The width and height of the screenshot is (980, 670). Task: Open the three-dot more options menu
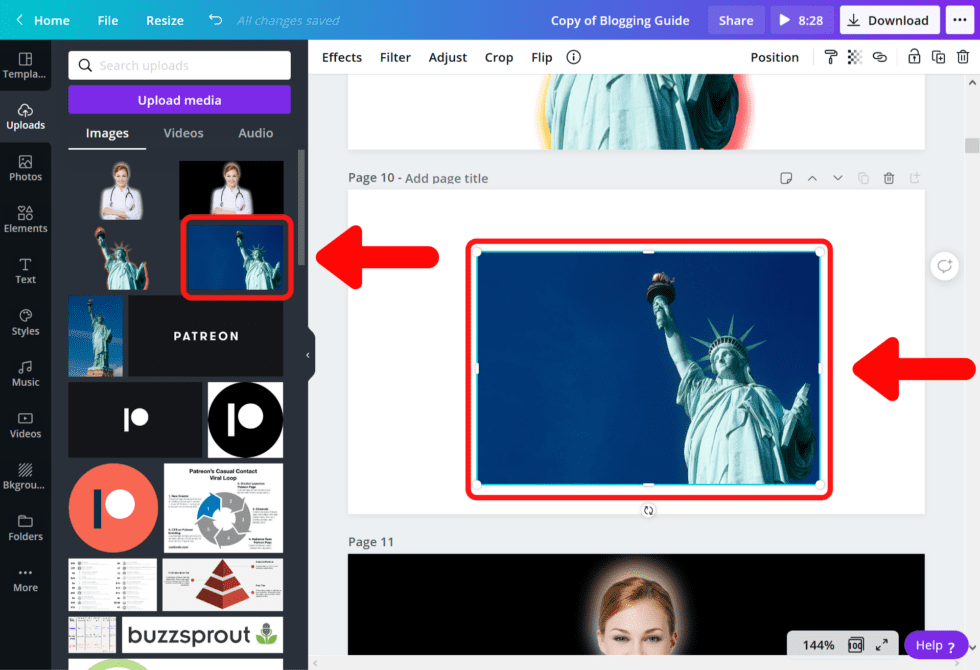(x=960, y=20)
